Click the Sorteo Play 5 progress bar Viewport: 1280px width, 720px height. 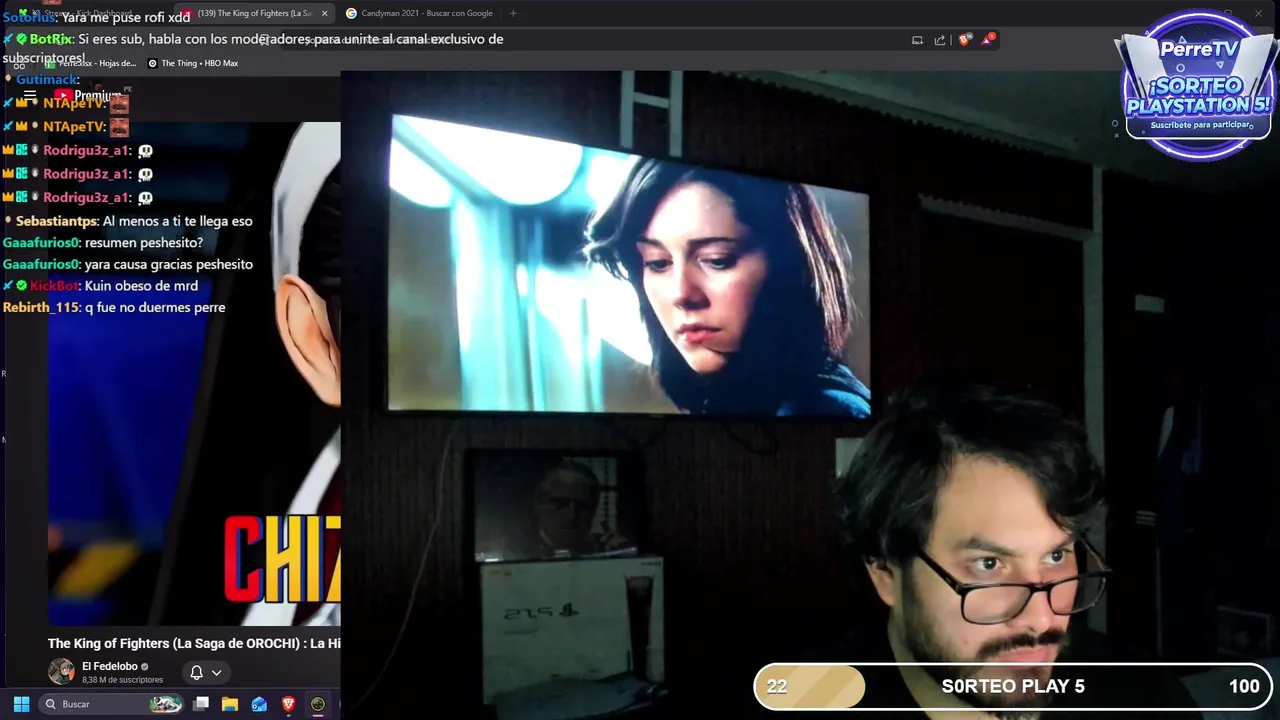click(x=1012, y=686)
